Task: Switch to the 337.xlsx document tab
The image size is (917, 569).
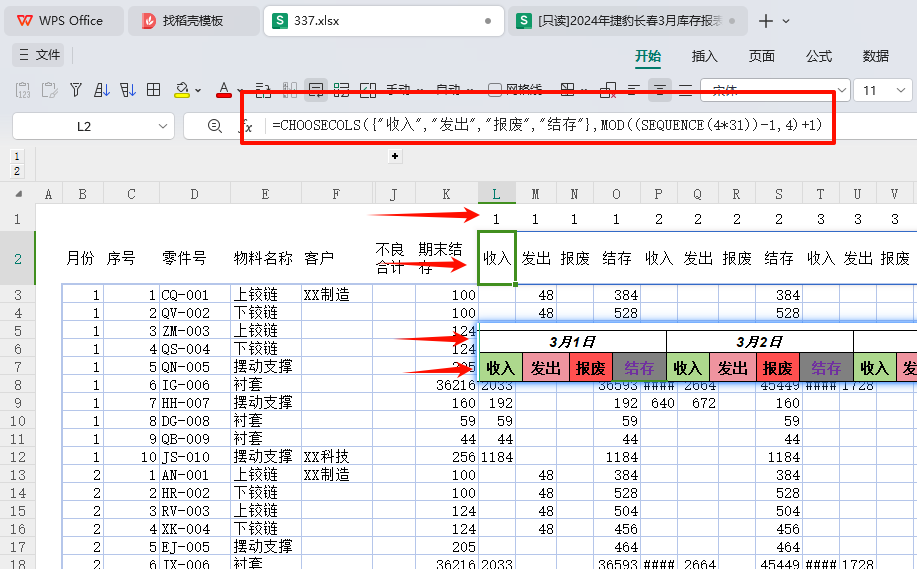Action: 384,21
